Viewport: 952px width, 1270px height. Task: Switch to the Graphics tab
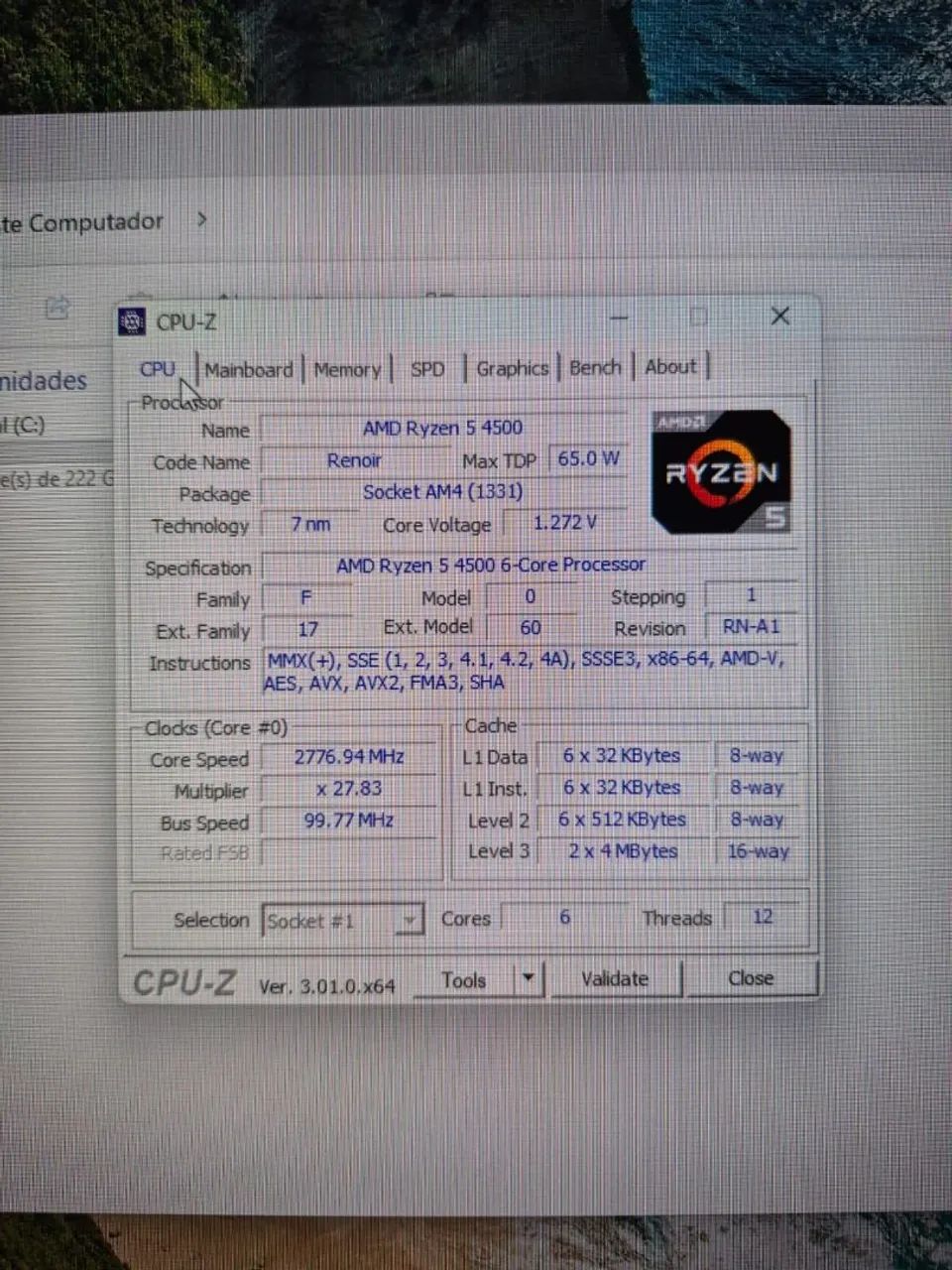point(512,368)
